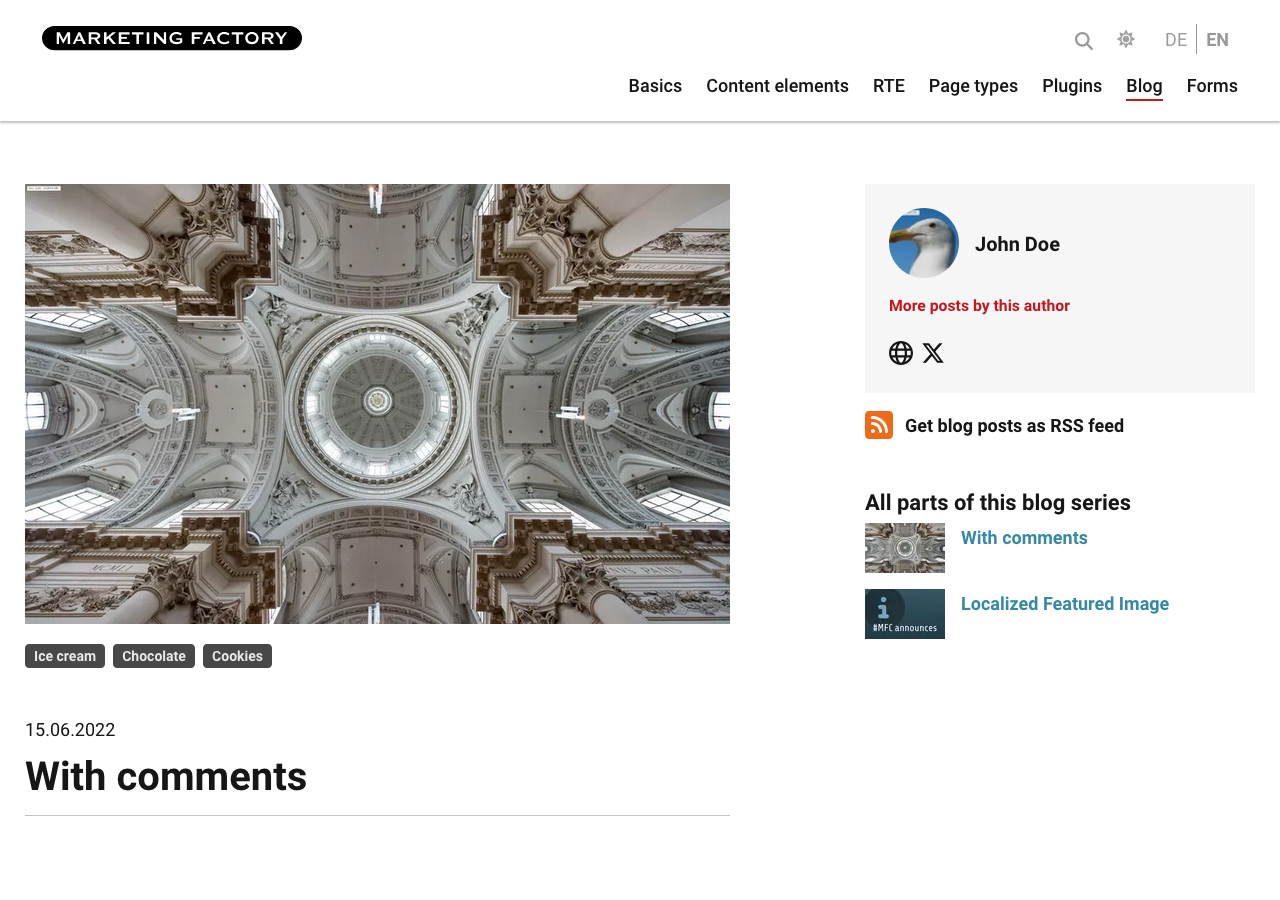Switch language to EN

click(1217, 40)
